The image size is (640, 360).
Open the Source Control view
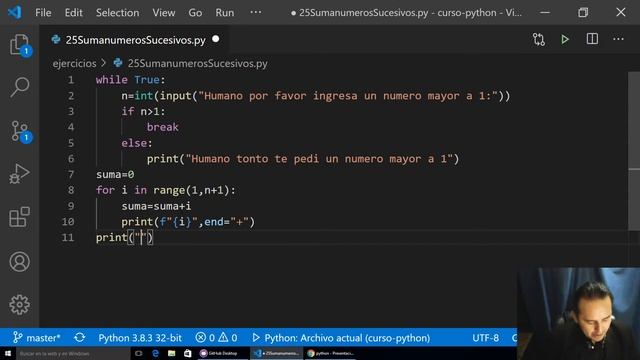[19, 131]
